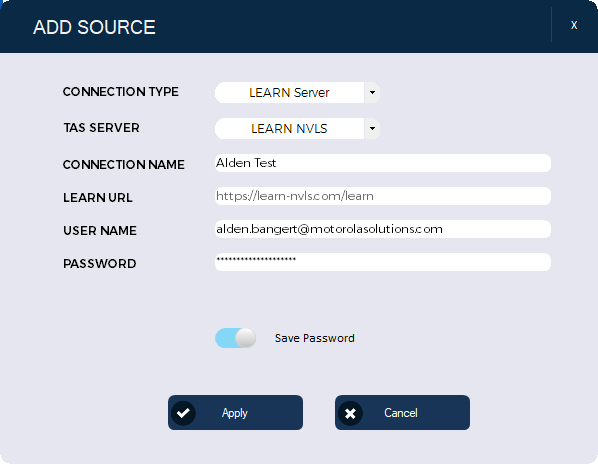This screenshot has width=598, height=465.
Task: Click the PASSWORD label
Action: (x=100, y=264)
